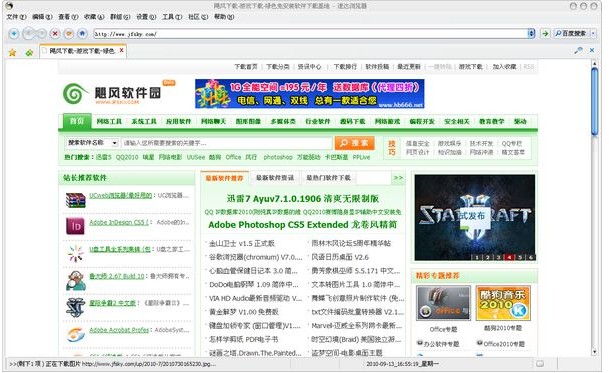Open the 工具 menu
The width and height of the screenshot is (609, 373).
172,17
